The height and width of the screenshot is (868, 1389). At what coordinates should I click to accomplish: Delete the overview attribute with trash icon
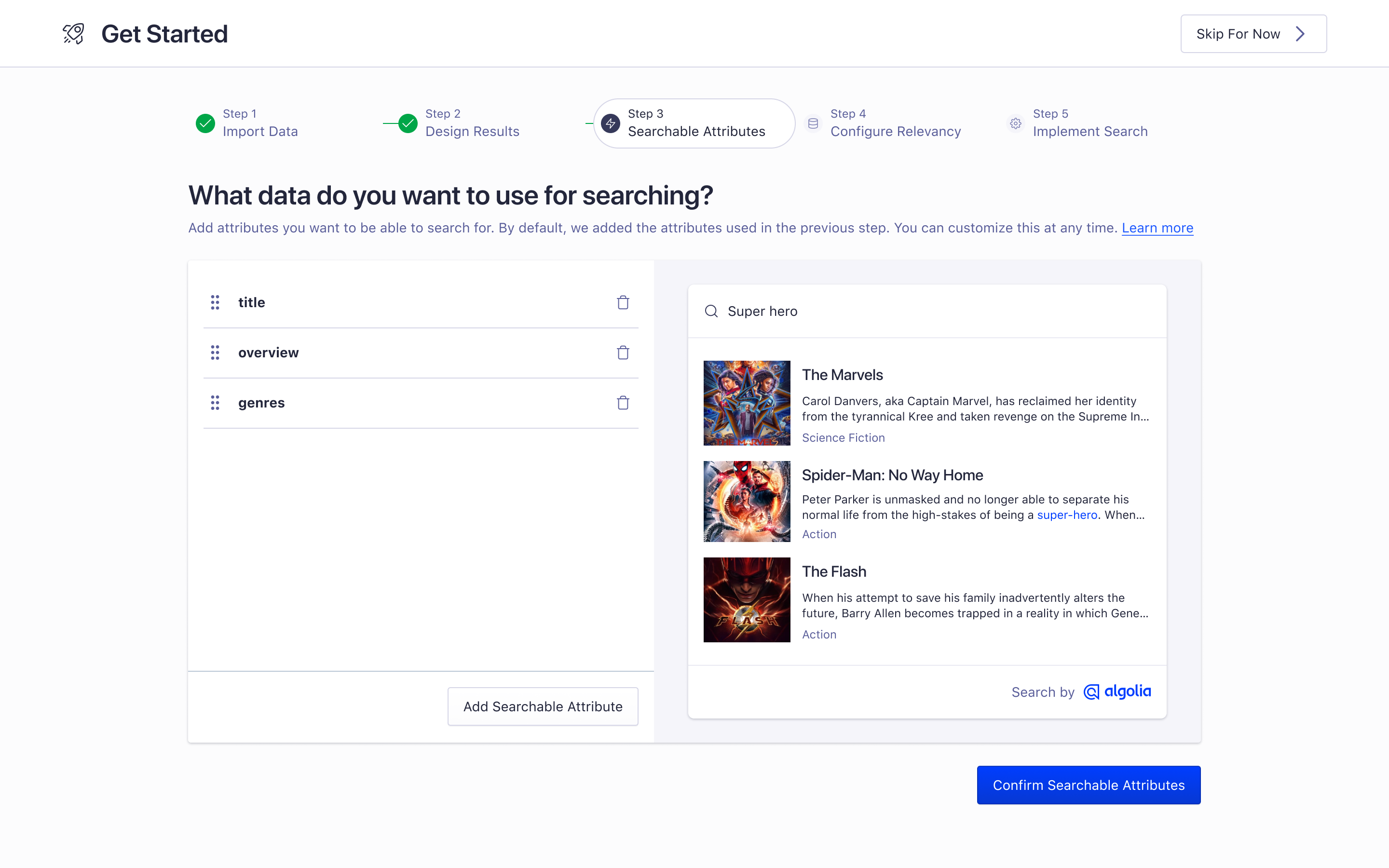click(x=623, y=353)
